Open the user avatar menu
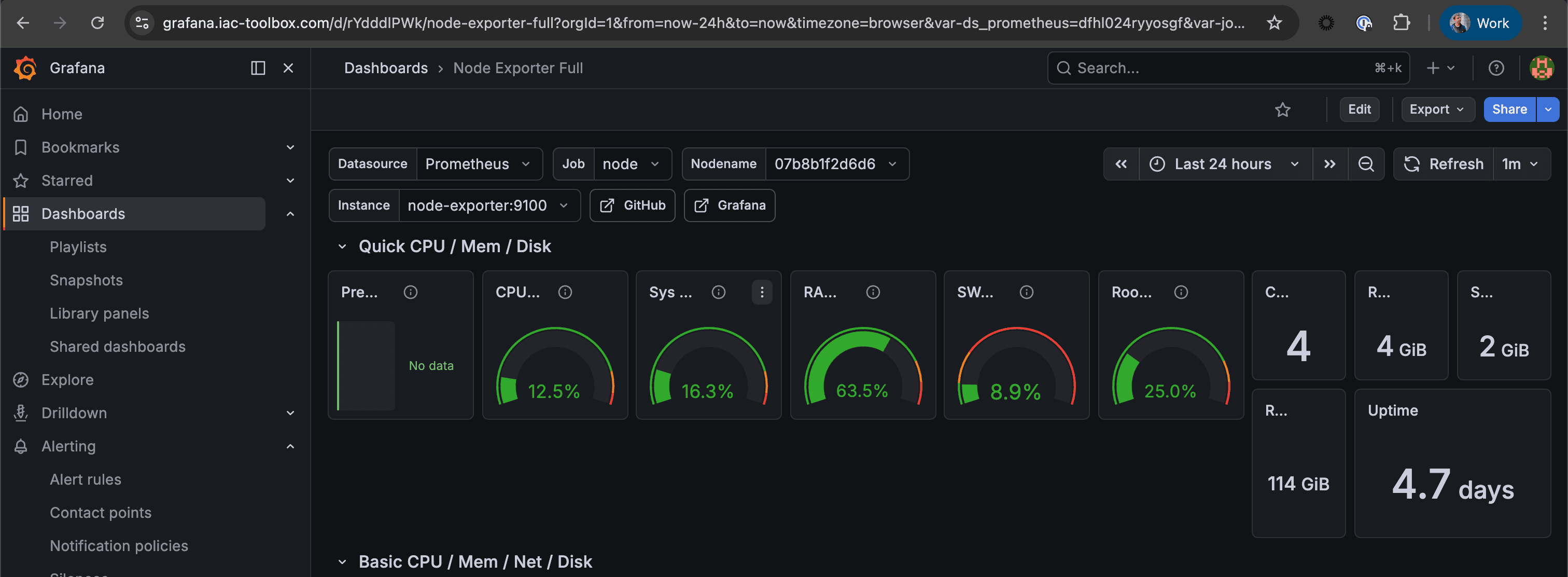This screenshot has width=1568, height=577. pos(1541,67)
